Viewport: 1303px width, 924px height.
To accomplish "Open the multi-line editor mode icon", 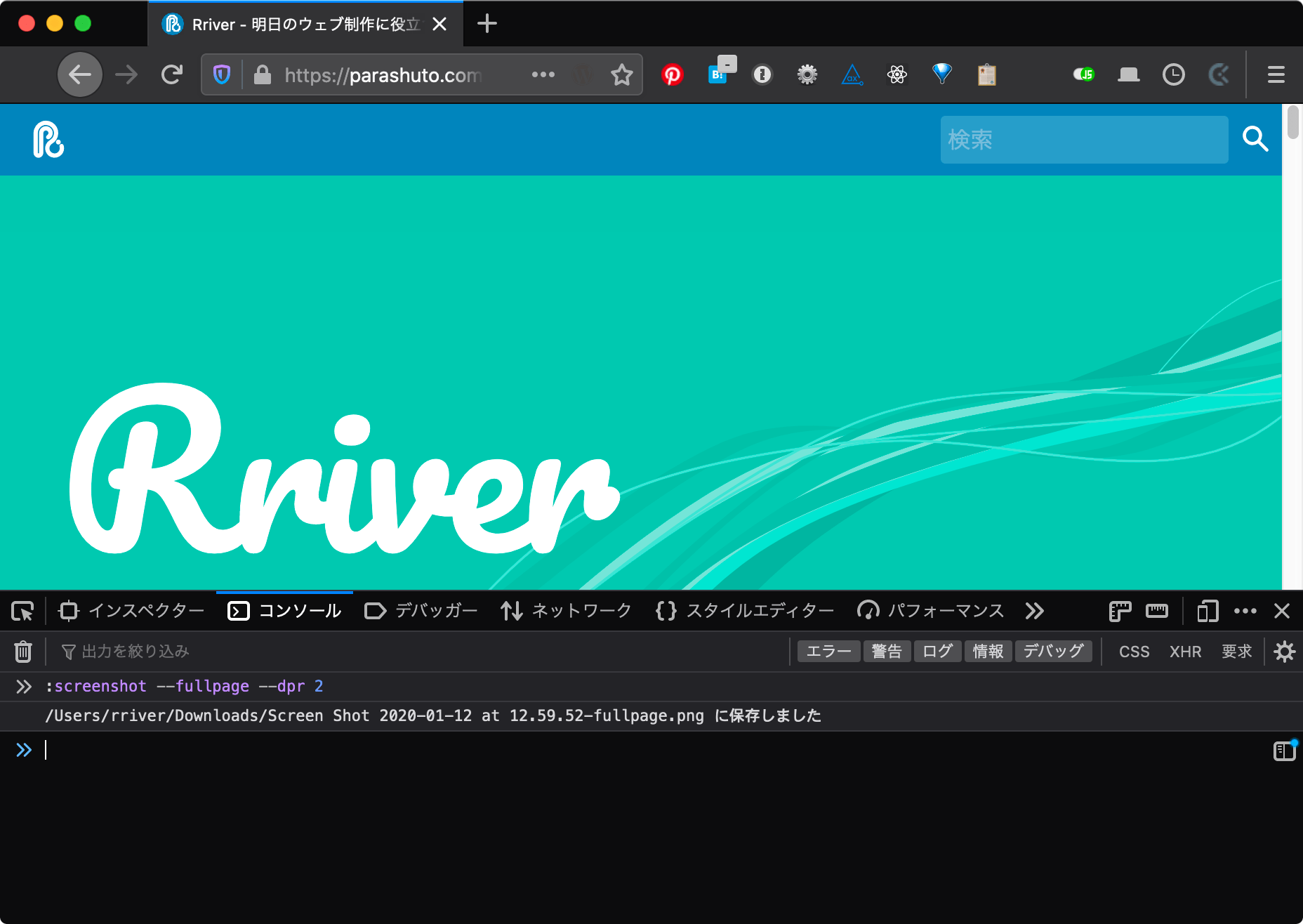I will click(x=1285, y=751).
